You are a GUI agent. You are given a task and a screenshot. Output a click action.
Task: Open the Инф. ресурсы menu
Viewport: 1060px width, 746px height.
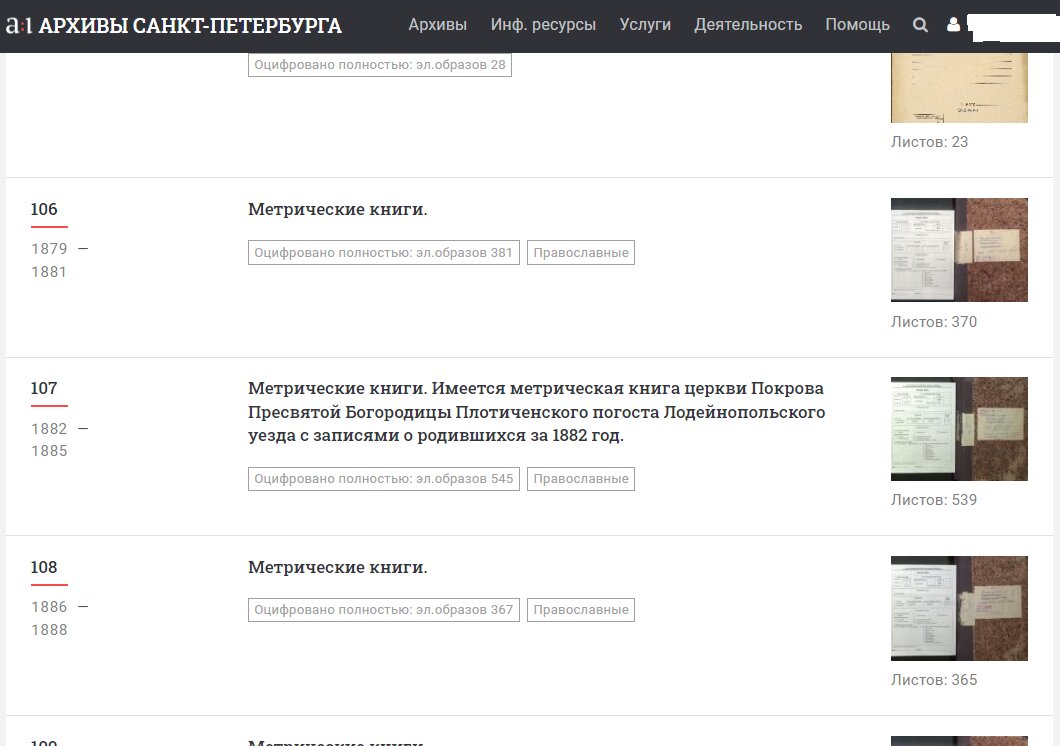click(544, 25)
